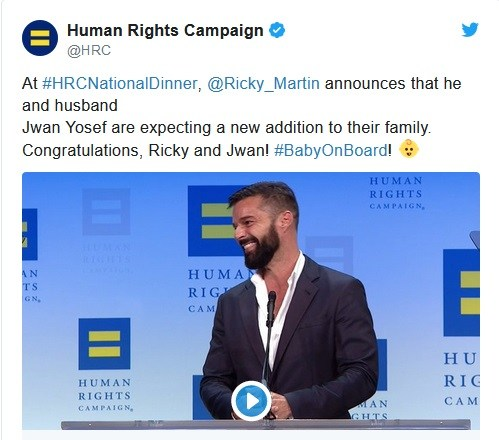This screenshot has width=499, height=440.
Task: Open Twitter via the bird logo
Action: pyautogui.click(x=470, y=30)
